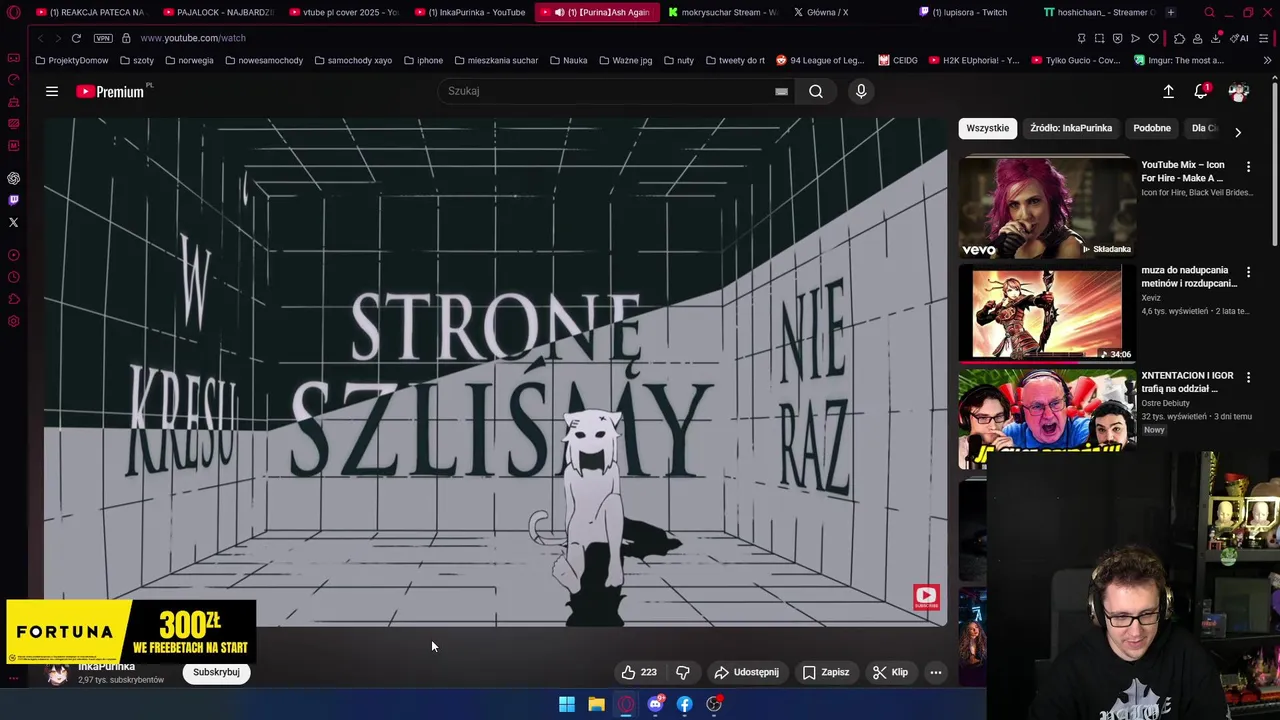Open Facebook app from the taskbar
Screen dimensions: 1280x720
(x=684, y=704)
